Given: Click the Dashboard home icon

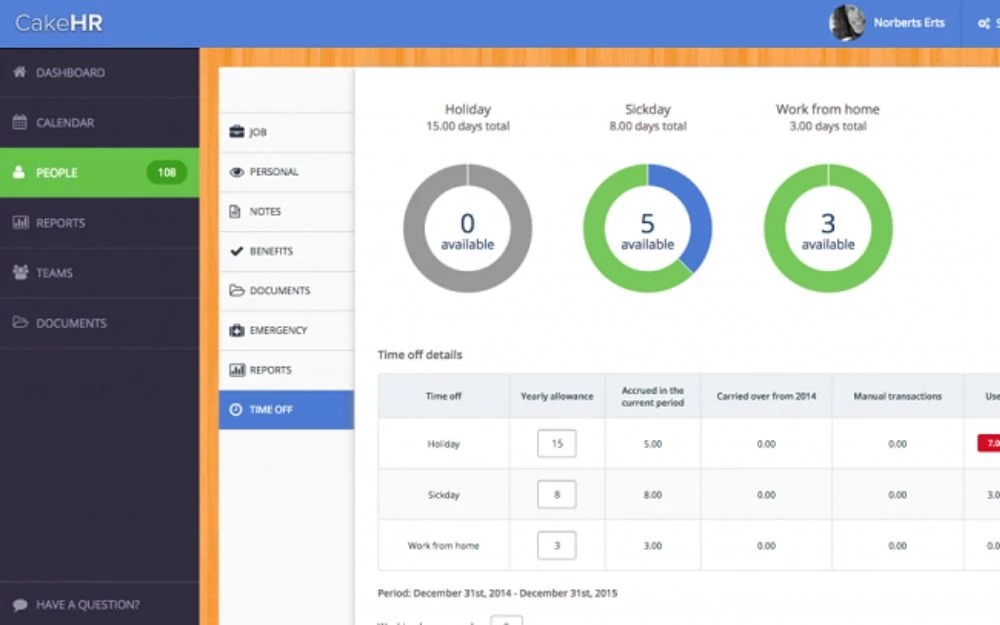Looking at the screenshot, I should click(x=19, y=73).
